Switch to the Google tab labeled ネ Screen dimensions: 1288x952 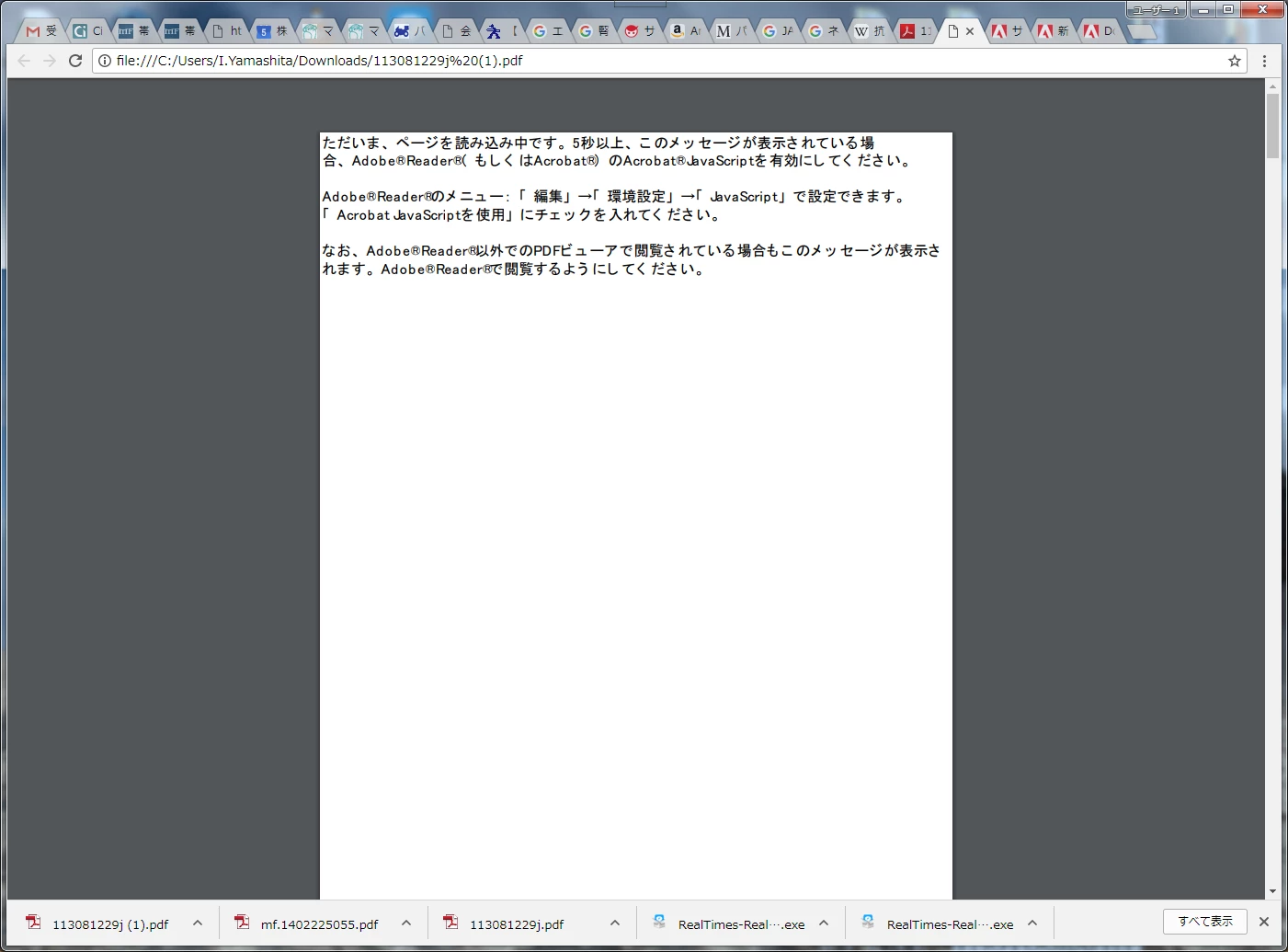(x=823, y=31)
